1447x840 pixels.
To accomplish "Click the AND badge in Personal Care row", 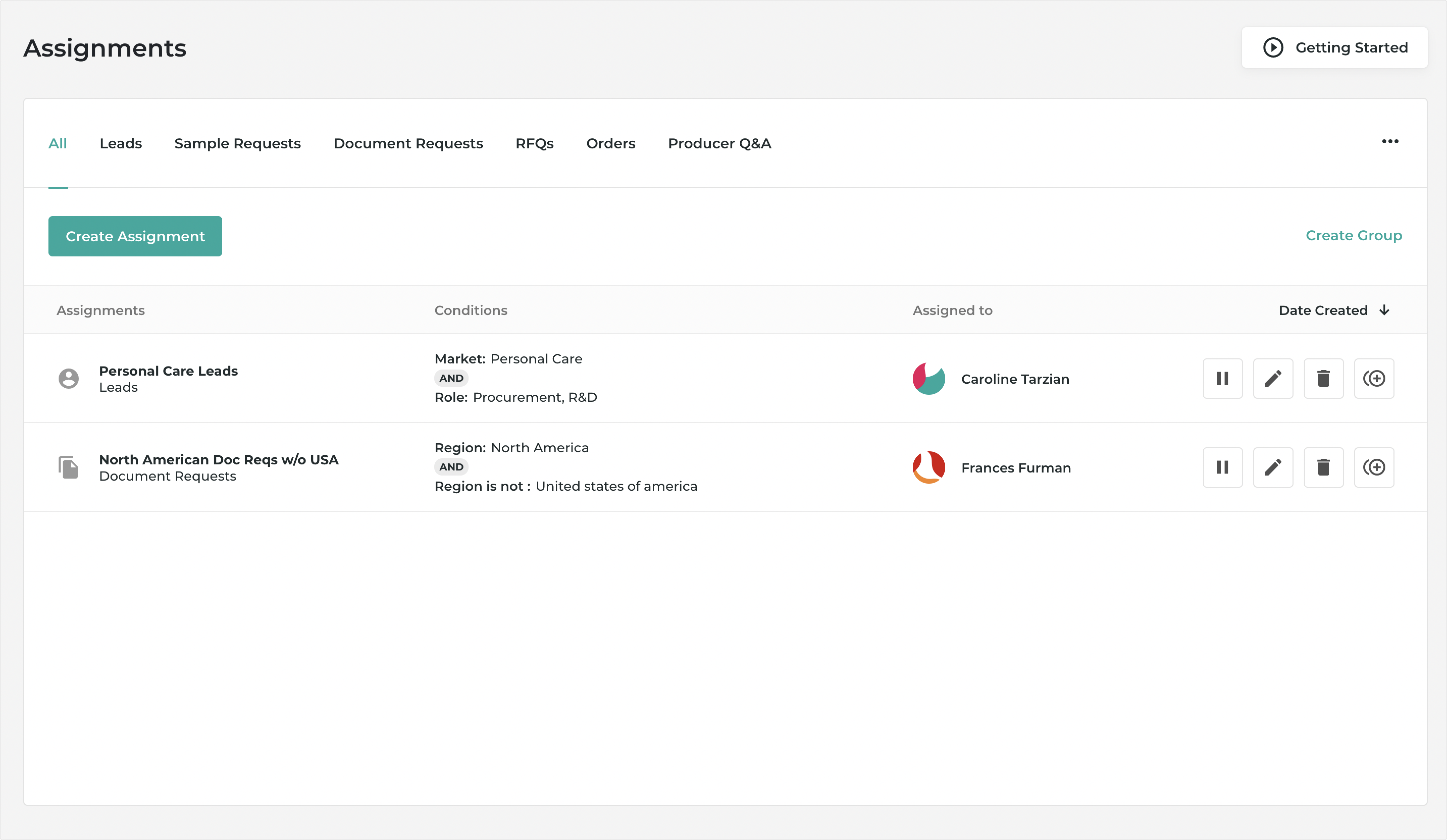I will [x=451, y=378].
